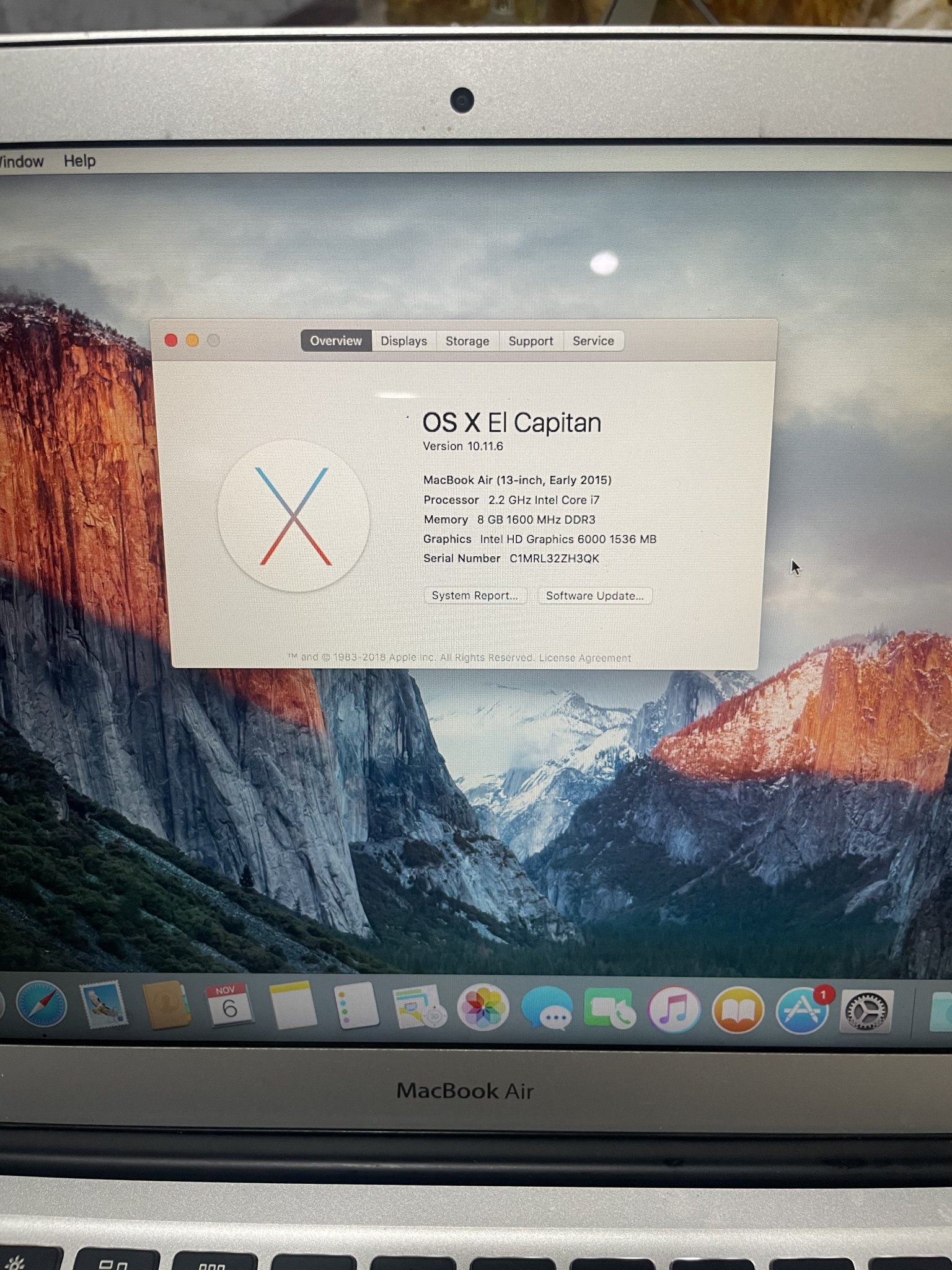This screenshot has height=1270, width=952.
Task: Click the 2.2 GHz Intel Core i7 text
Action: pyautogui.click(x=544, y=500)
